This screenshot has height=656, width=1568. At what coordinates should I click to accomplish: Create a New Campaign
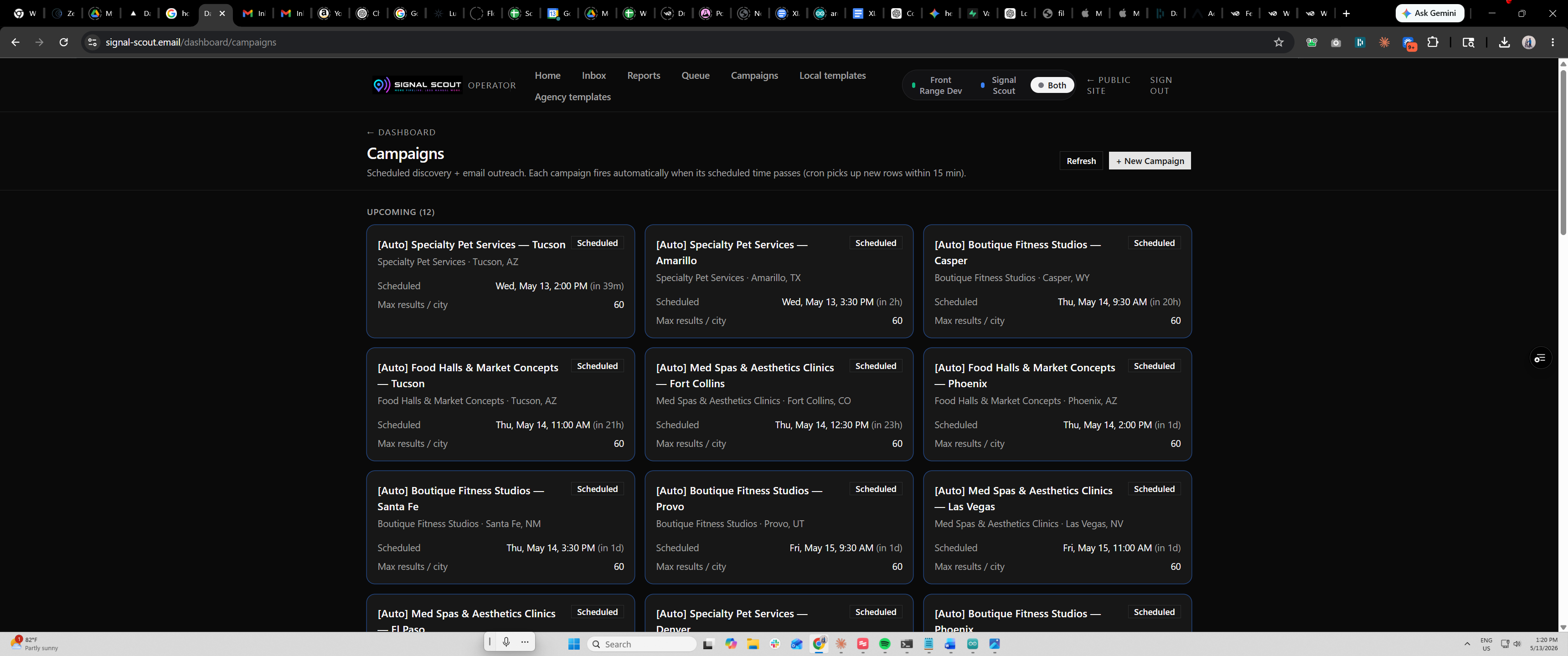[1149, 161]
